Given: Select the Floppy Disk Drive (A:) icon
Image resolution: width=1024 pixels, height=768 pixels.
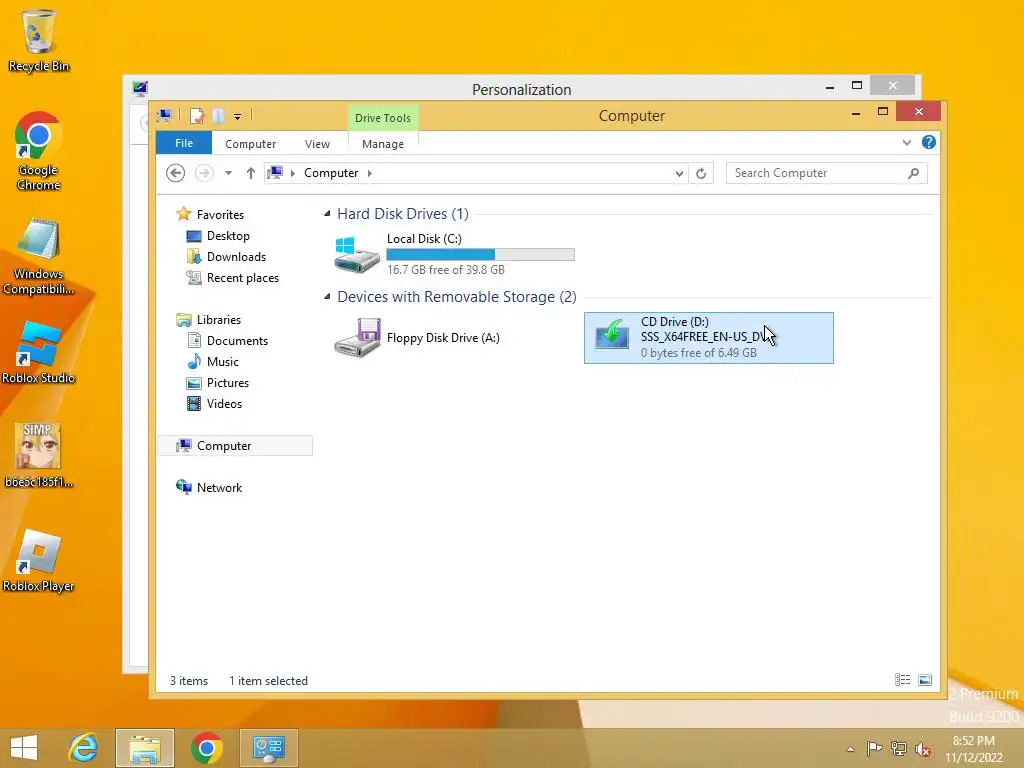Looking at the screenshot, I should (x=357, y=337).
